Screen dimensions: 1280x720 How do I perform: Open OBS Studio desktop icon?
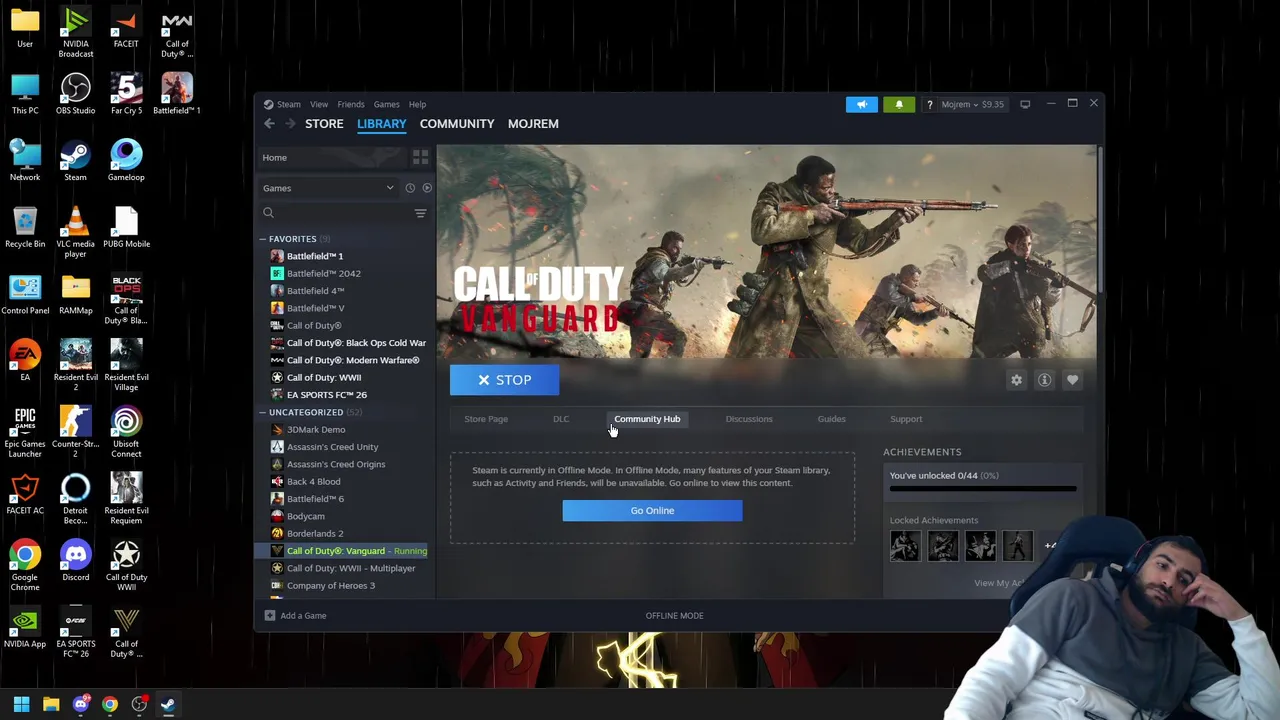(x=76, y=94)
